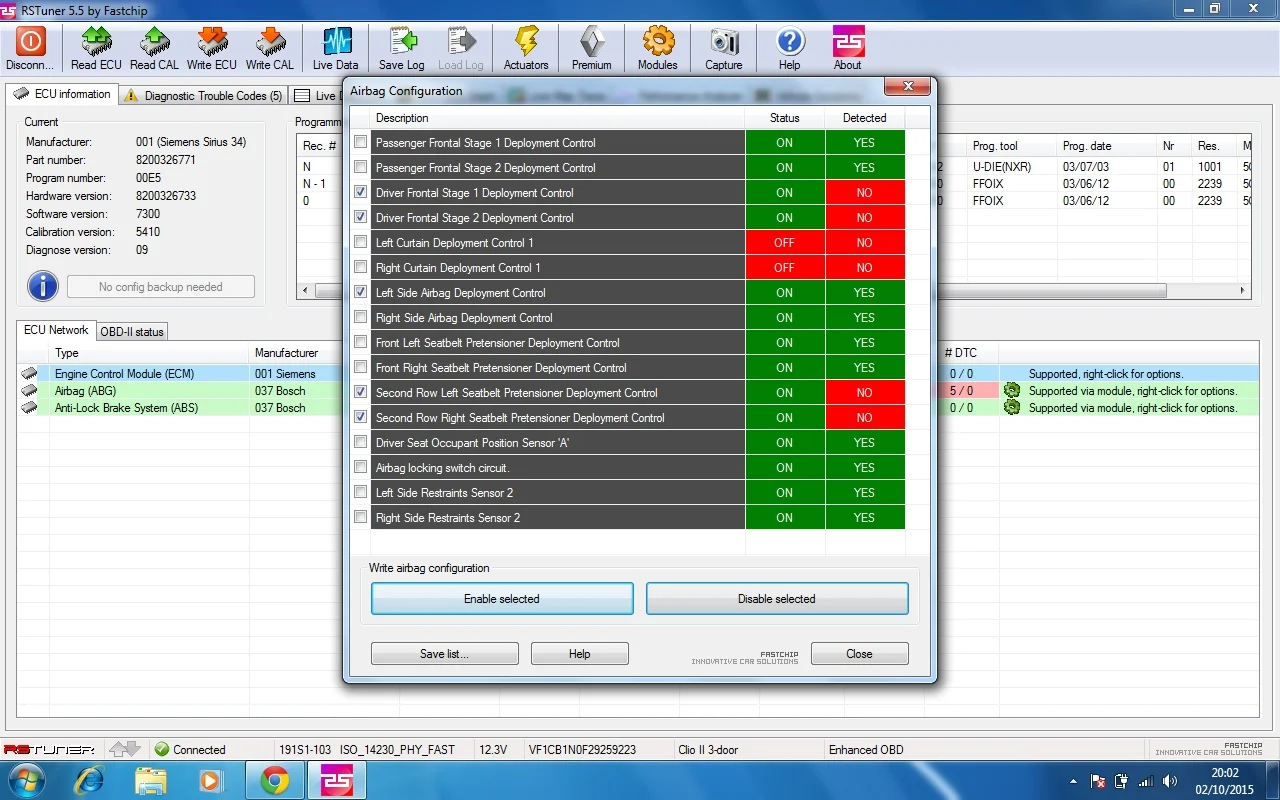1280x800 pixels.
Task: Click right arrow of programming history scrollbar
Action: point(1243,291)
